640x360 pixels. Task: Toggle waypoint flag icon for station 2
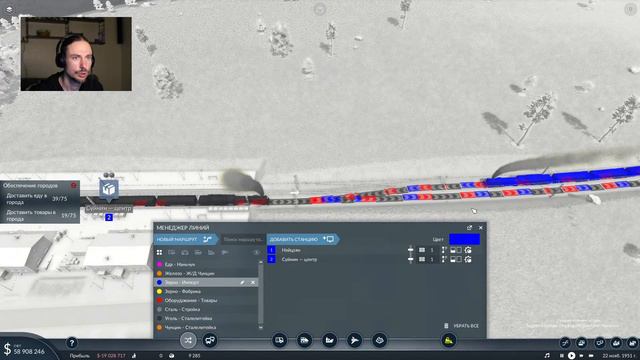click(x=444, y=259)
